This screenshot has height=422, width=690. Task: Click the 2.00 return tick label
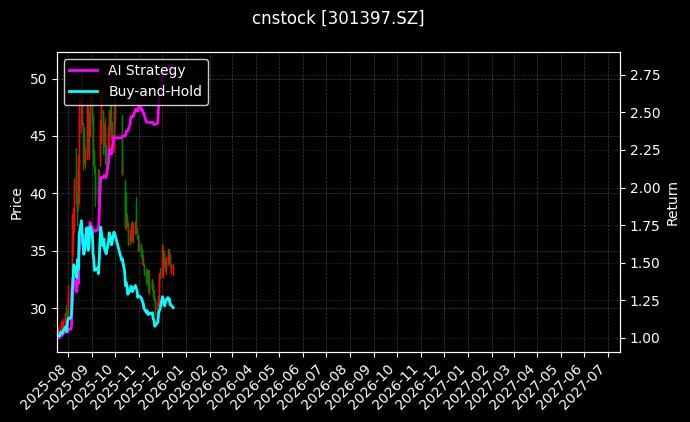pos(644,188)
